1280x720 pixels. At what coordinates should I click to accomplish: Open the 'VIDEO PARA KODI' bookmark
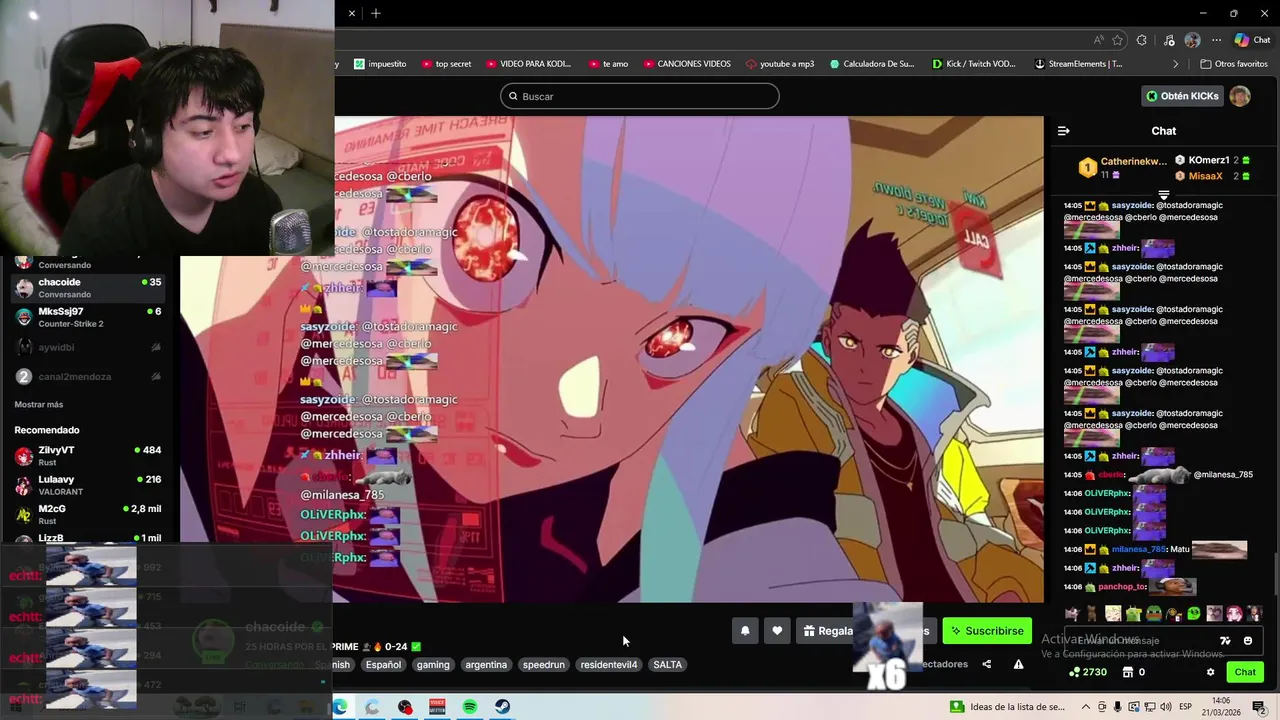529,64
